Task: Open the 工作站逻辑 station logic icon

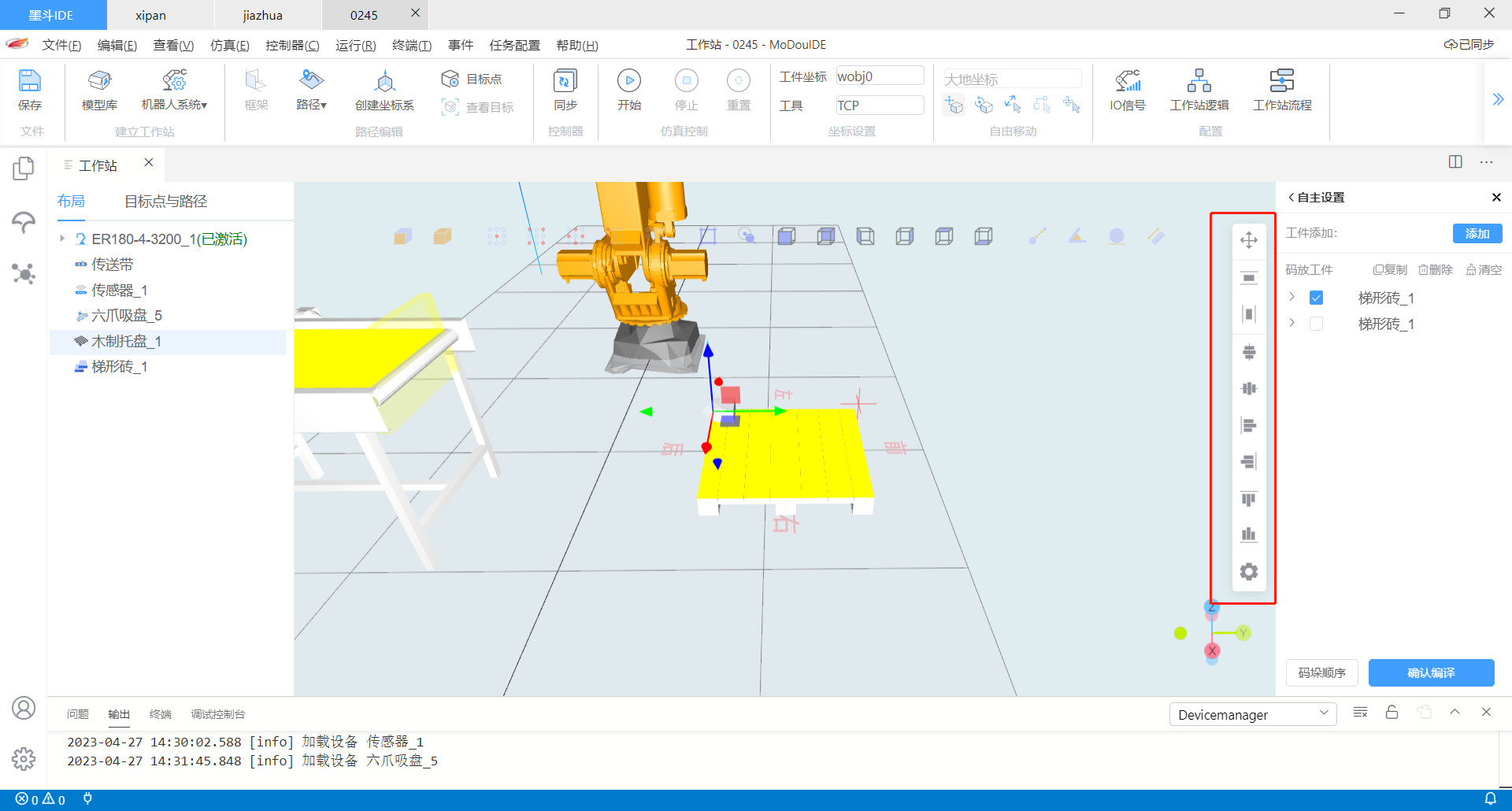Action: point(1199,90)
